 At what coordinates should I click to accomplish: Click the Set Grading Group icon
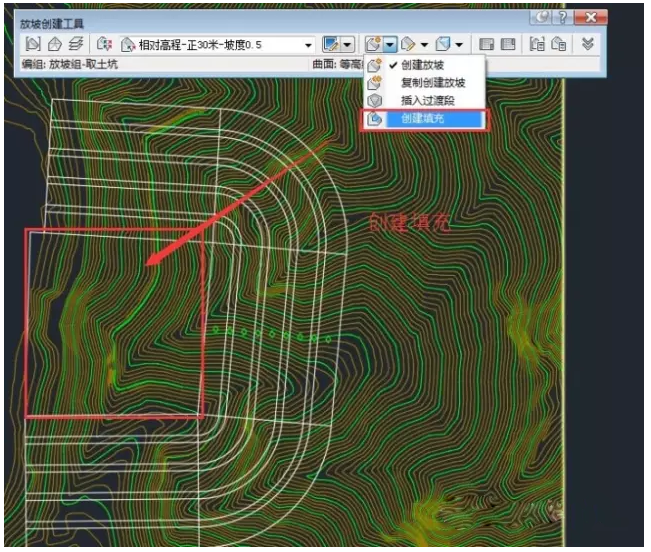click(x=32, y=45)
